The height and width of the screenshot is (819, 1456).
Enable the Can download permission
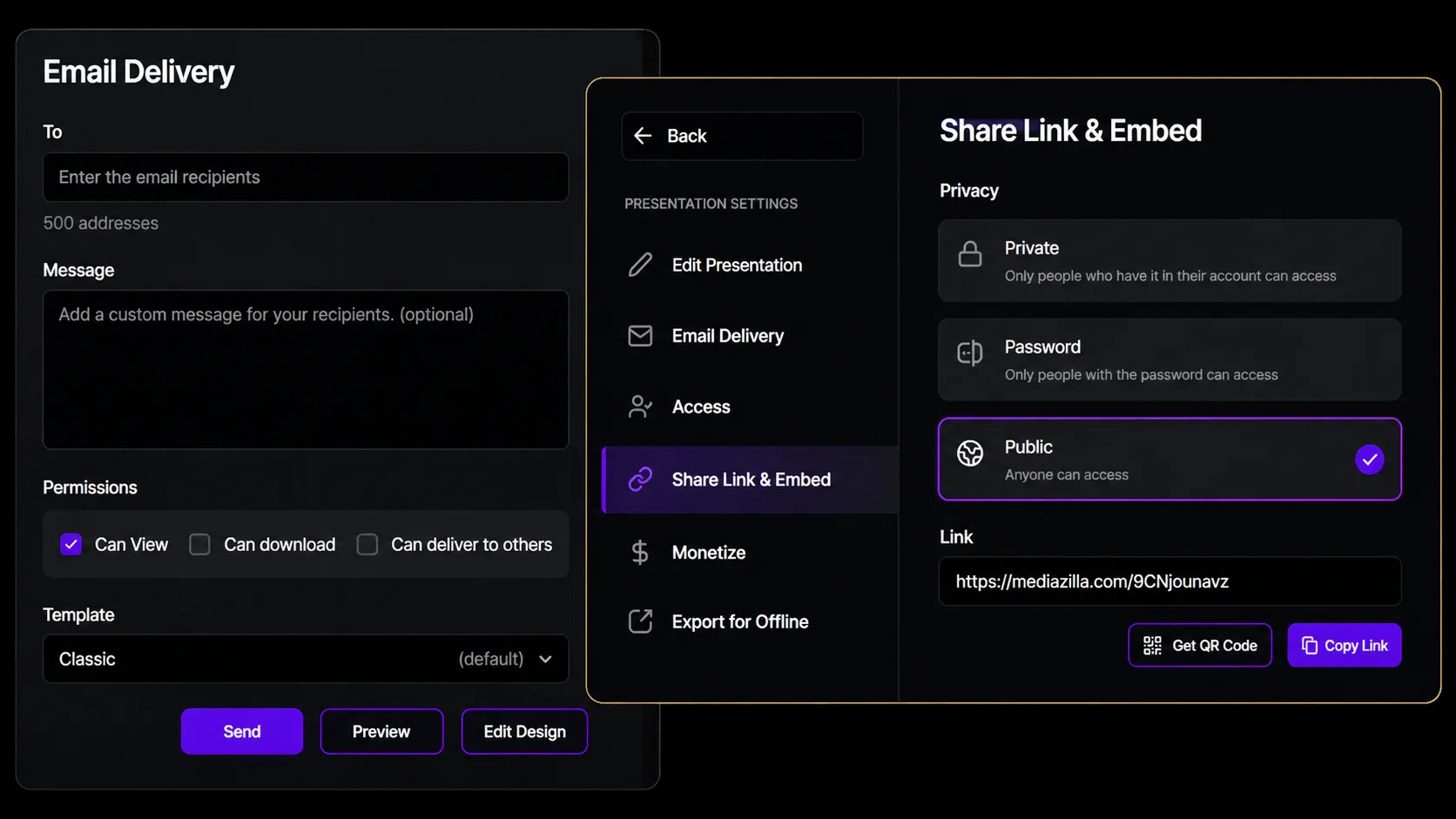click(199, 544)
